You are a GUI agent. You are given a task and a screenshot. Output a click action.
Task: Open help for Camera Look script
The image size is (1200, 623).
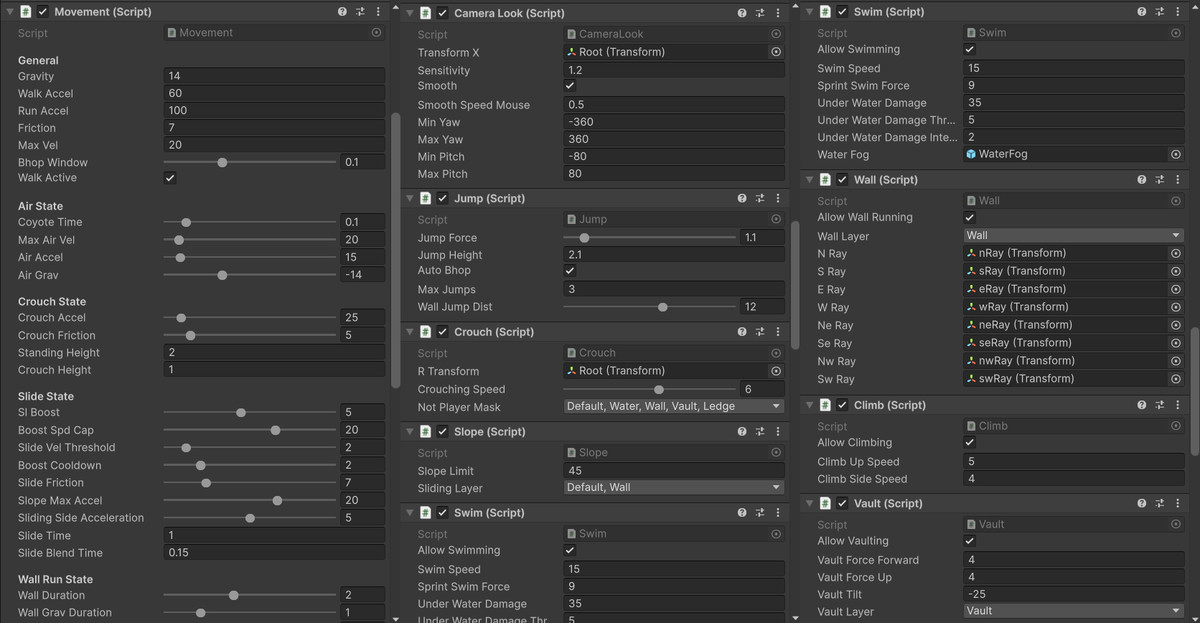pos(742,13)
